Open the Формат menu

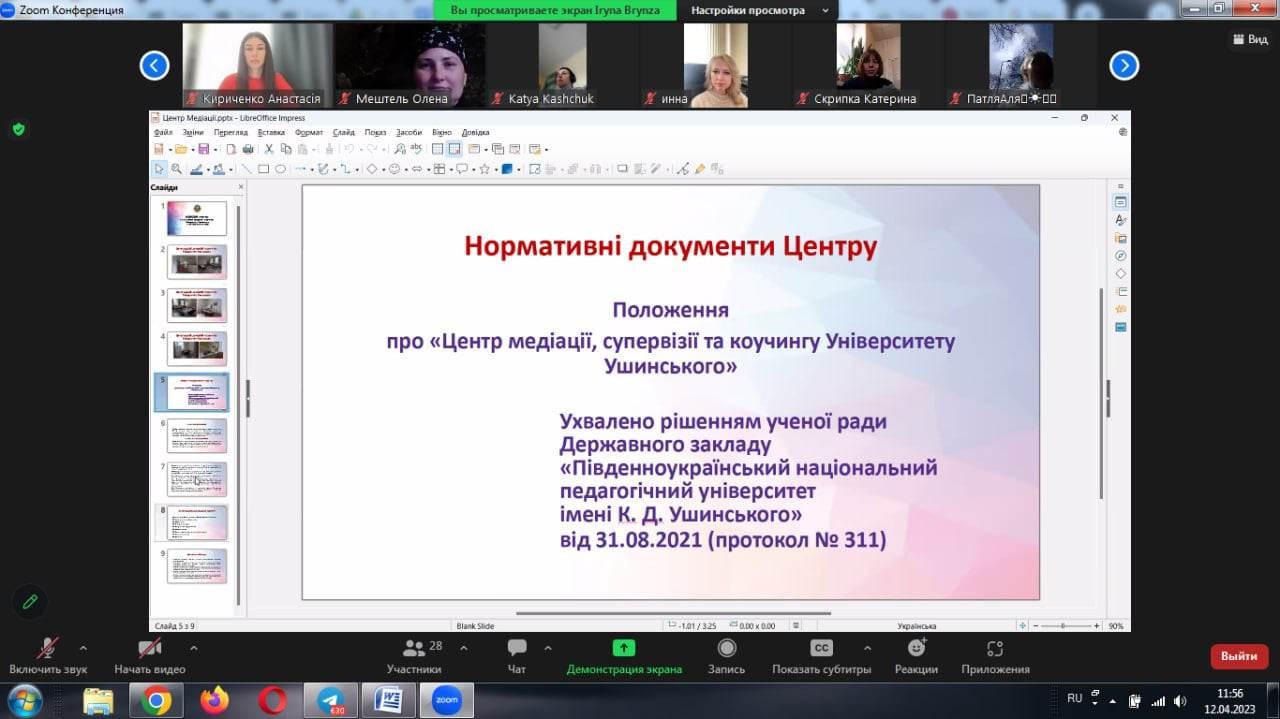tap(309, 132)
